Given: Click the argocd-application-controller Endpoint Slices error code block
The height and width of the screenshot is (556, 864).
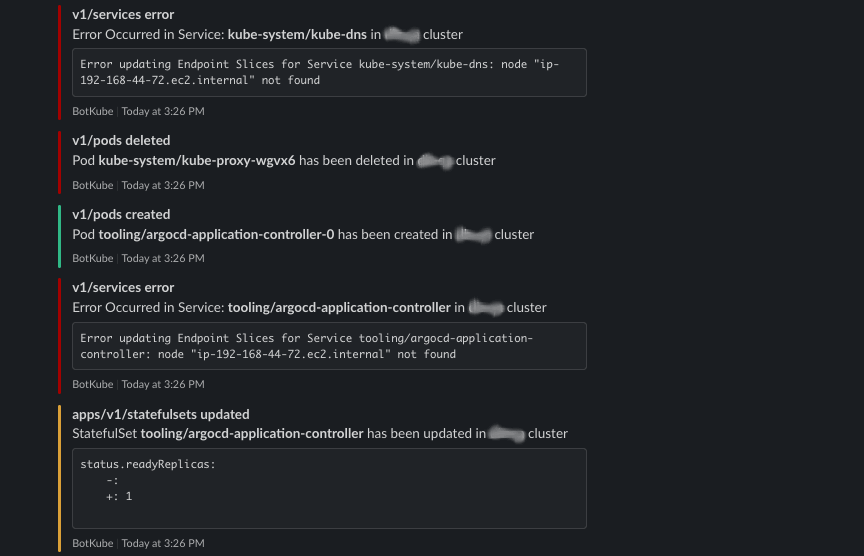Looking at the screenshot, I should pyautogui.click(x=329, y=346).
